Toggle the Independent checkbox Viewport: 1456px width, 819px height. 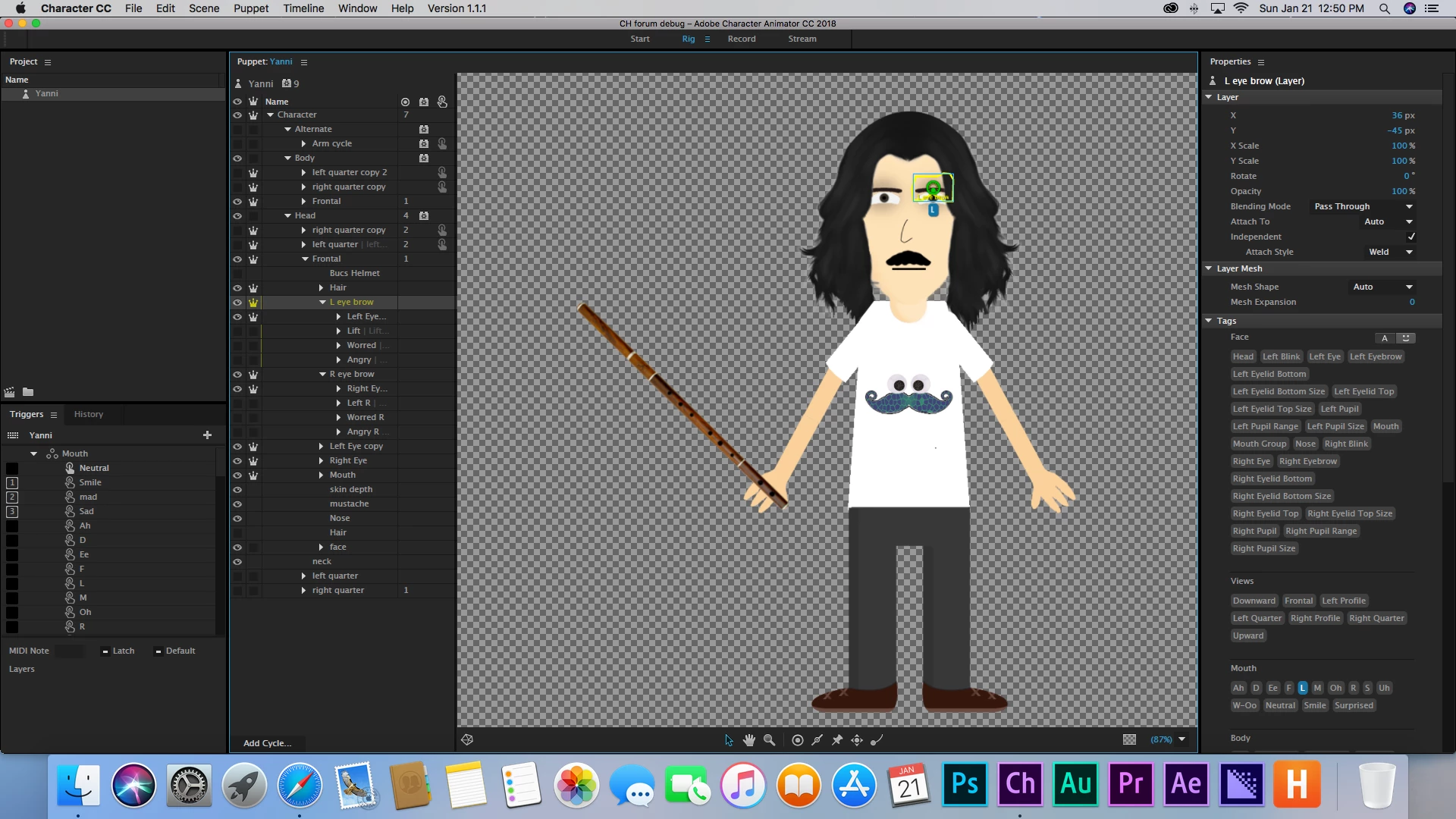(1410, 237)
